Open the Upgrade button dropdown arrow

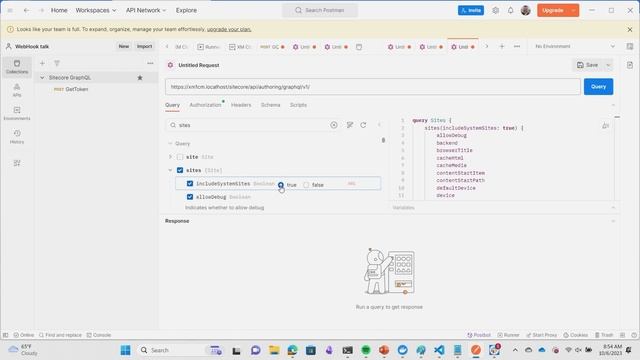(x=573, y=10)
